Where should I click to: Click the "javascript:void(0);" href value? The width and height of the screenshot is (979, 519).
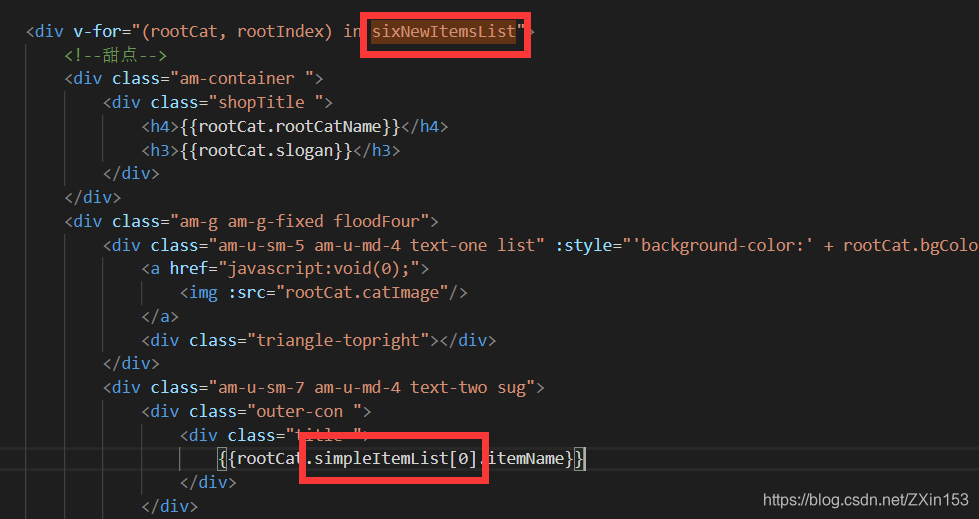click(319, 269)
